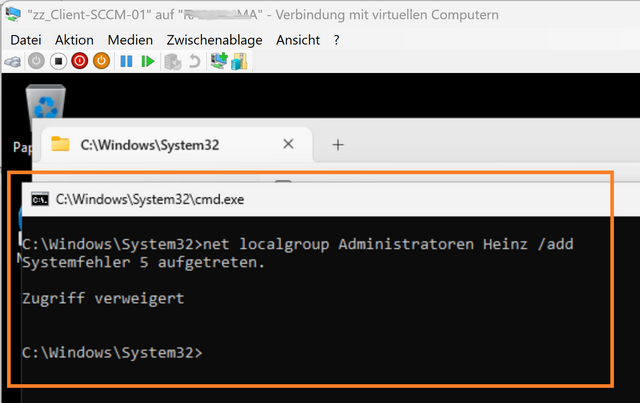Click the 'Systemfehler 5 aufgetreten.' line
Image resolution: width=640 pixels, height=403 pixels.
[143, 262]
